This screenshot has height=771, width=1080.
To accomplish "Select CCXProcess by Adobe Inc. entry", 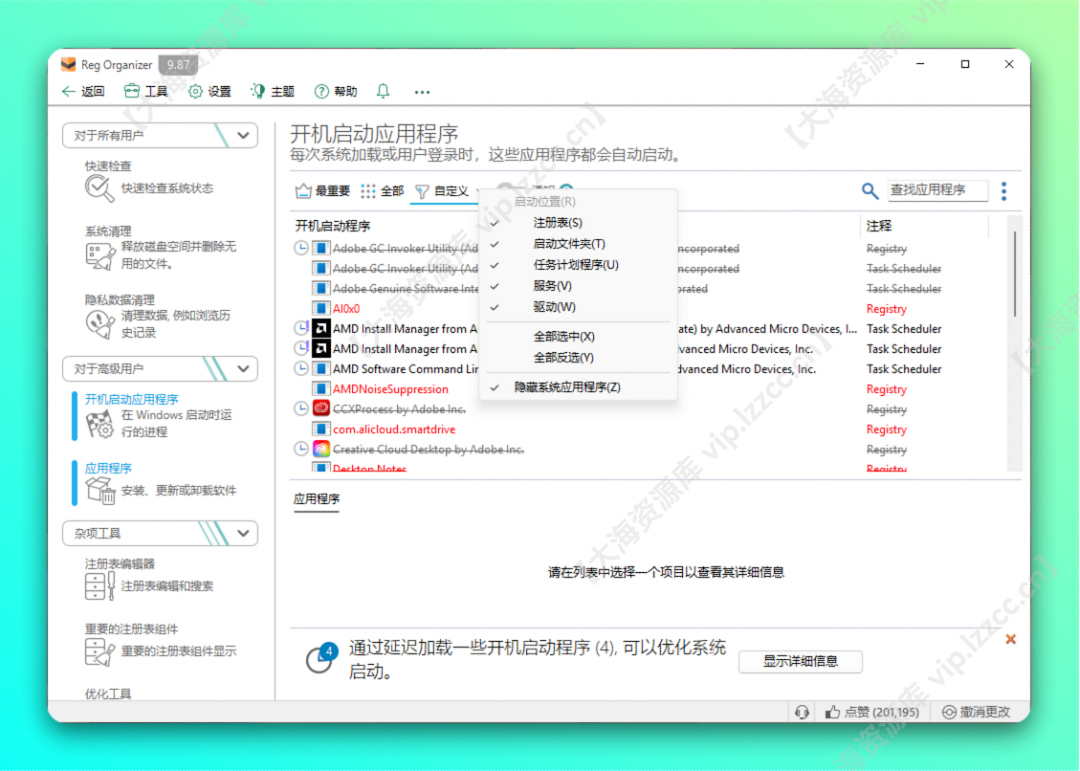I will pyautogui.click(x=399, y=409).
